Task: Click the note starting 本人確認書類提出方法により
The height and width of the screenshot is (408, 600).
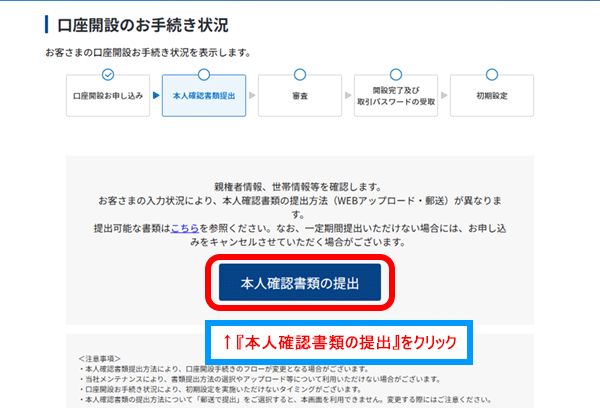Action: tap(224, 369)
